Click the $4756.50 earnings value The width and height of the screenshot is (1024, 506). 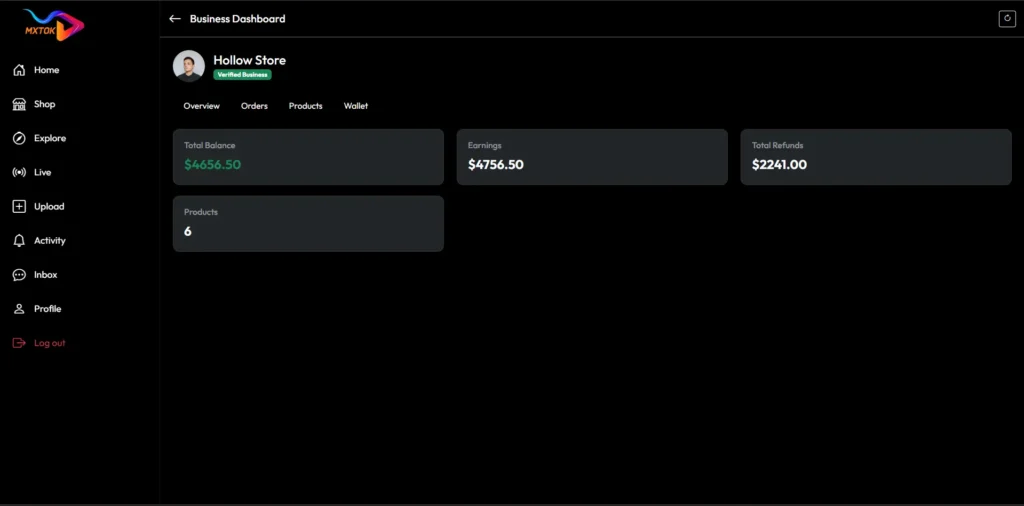(496, 165)
